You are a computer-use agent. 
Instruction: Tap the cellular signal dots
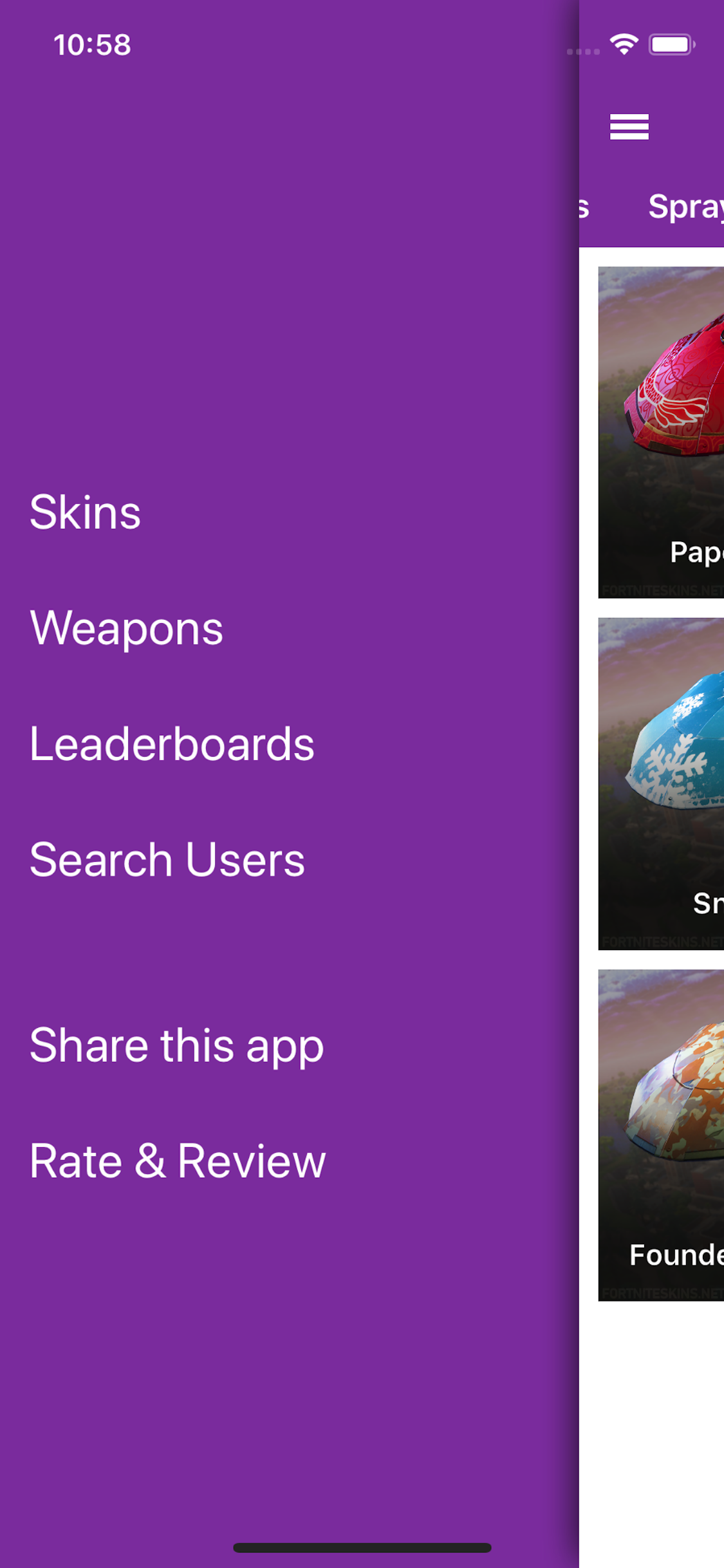583,51
